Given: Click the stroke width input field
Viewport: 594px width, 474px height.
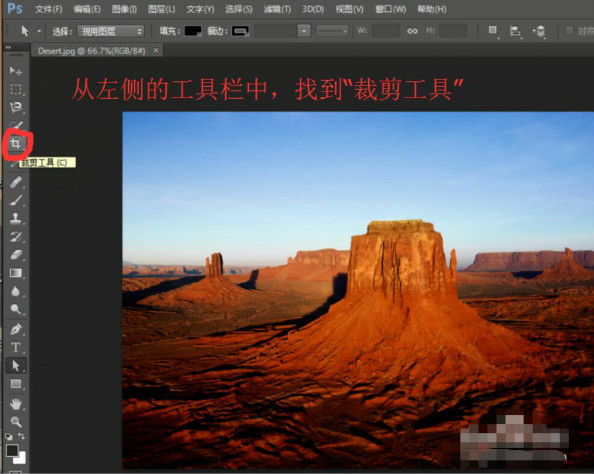Looking at the screenshot, I should pyautogui.click(x=275, y=31).
